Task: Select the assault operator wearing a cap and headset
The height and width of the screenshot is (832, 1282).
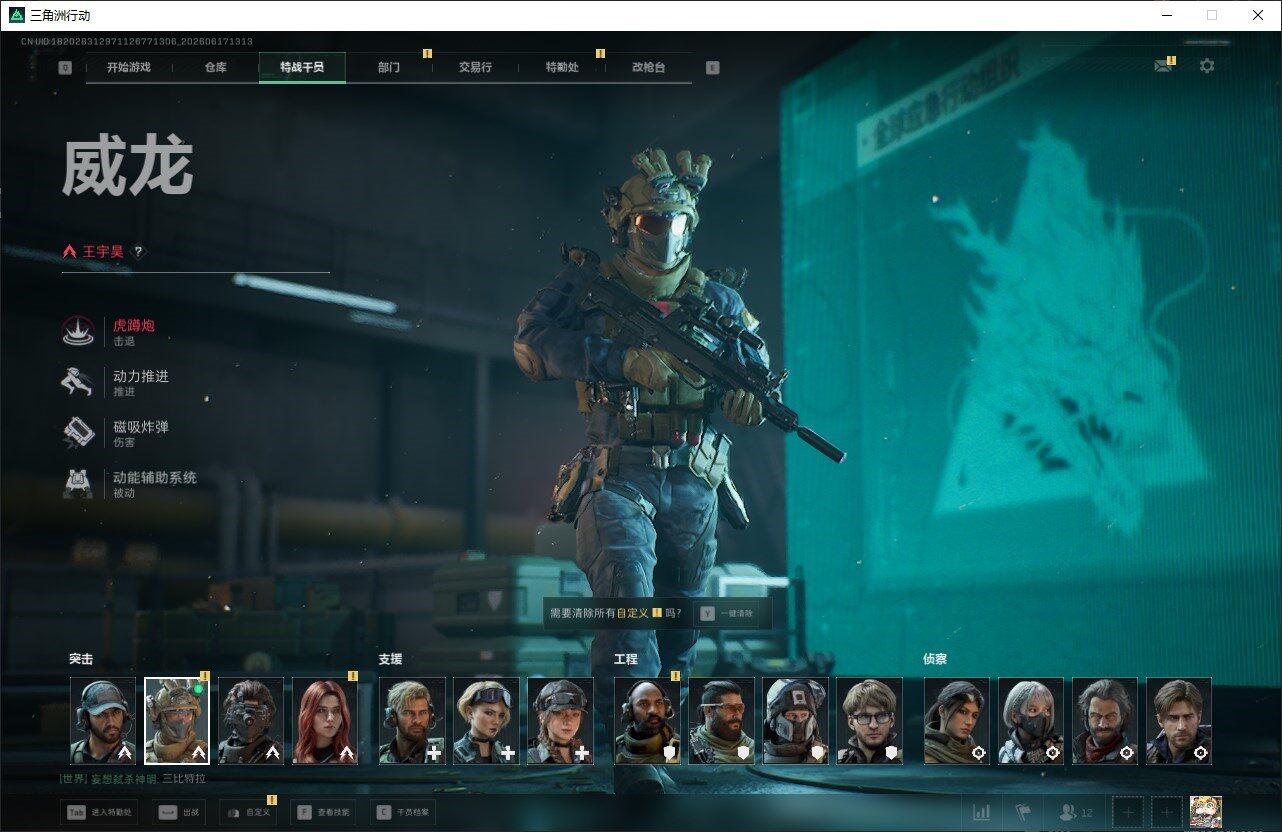Action: point(103,721)
